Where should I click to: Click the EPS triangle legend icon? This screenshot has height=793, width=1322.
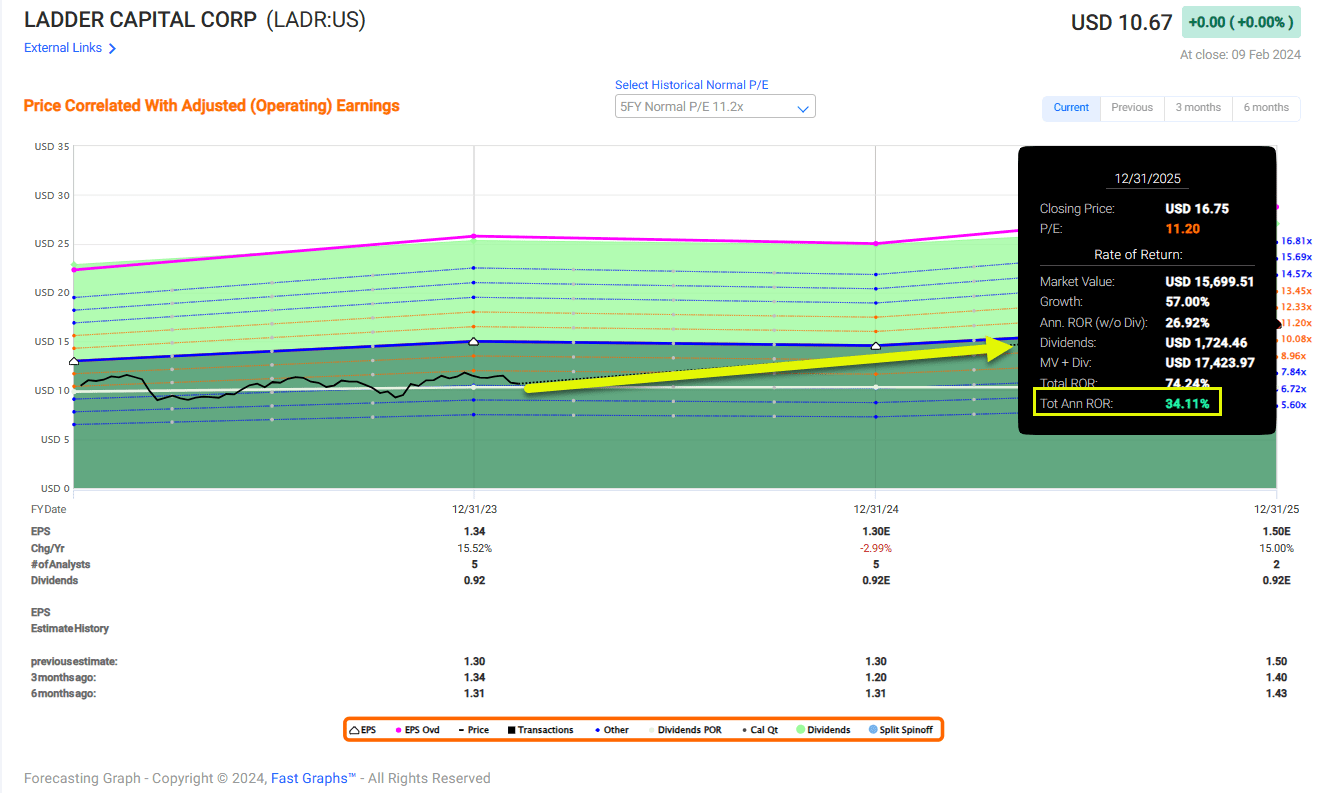356,729
